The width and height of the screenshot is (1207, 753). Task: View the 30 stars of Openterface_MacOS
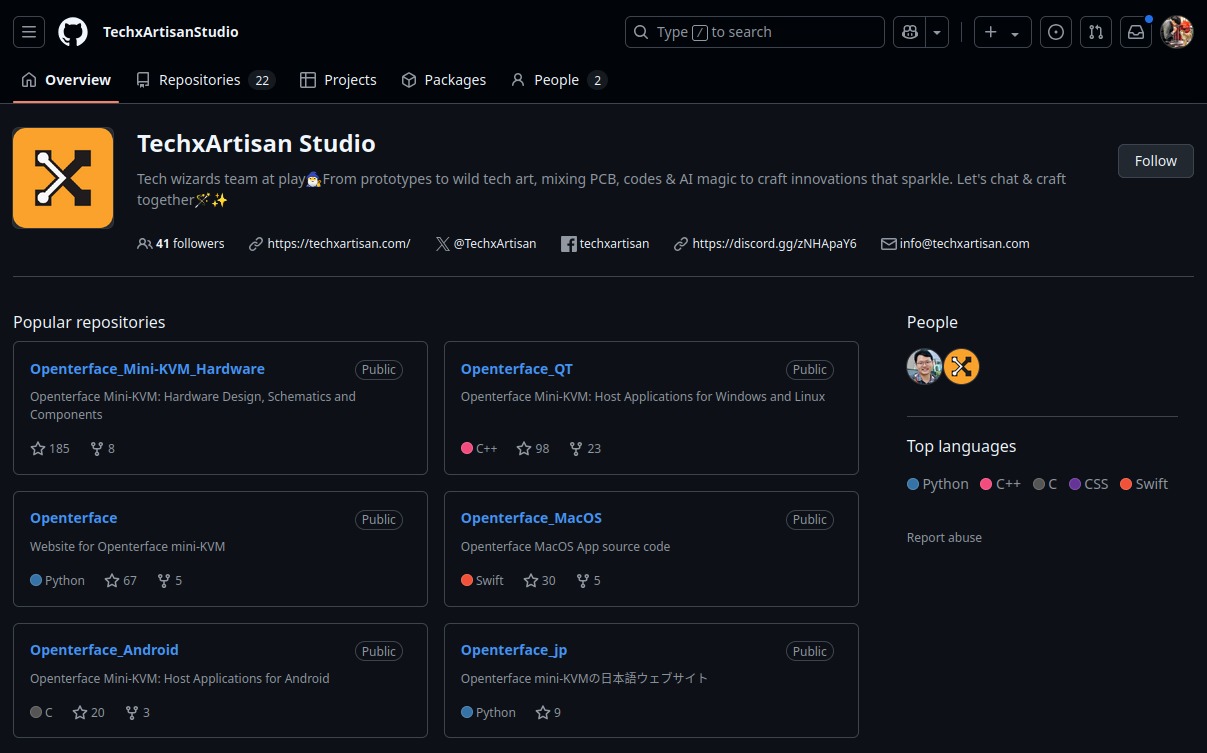coord(540,581)
